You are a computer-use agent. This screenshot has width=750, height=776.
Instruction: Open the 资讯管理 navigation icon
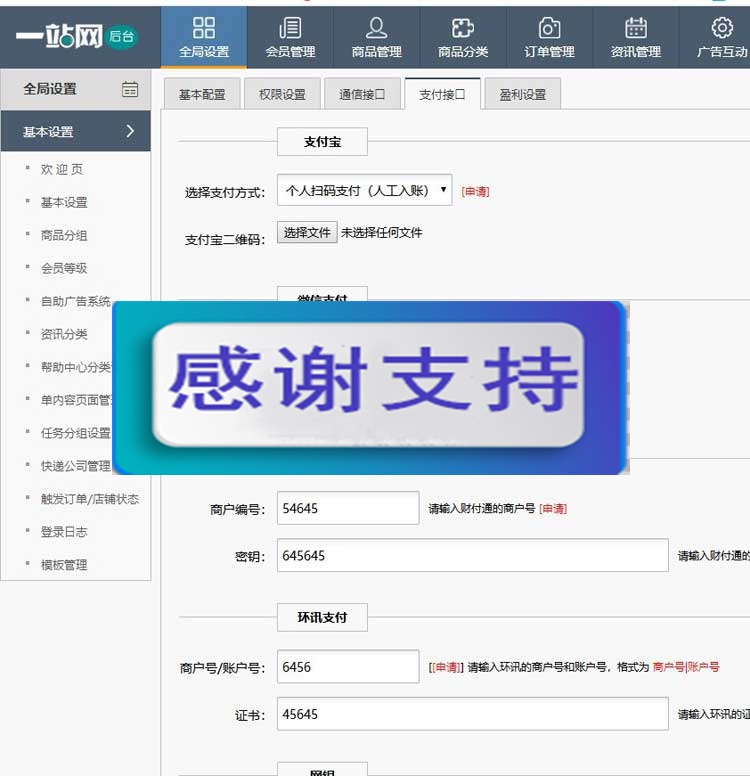tap(635, 28)
